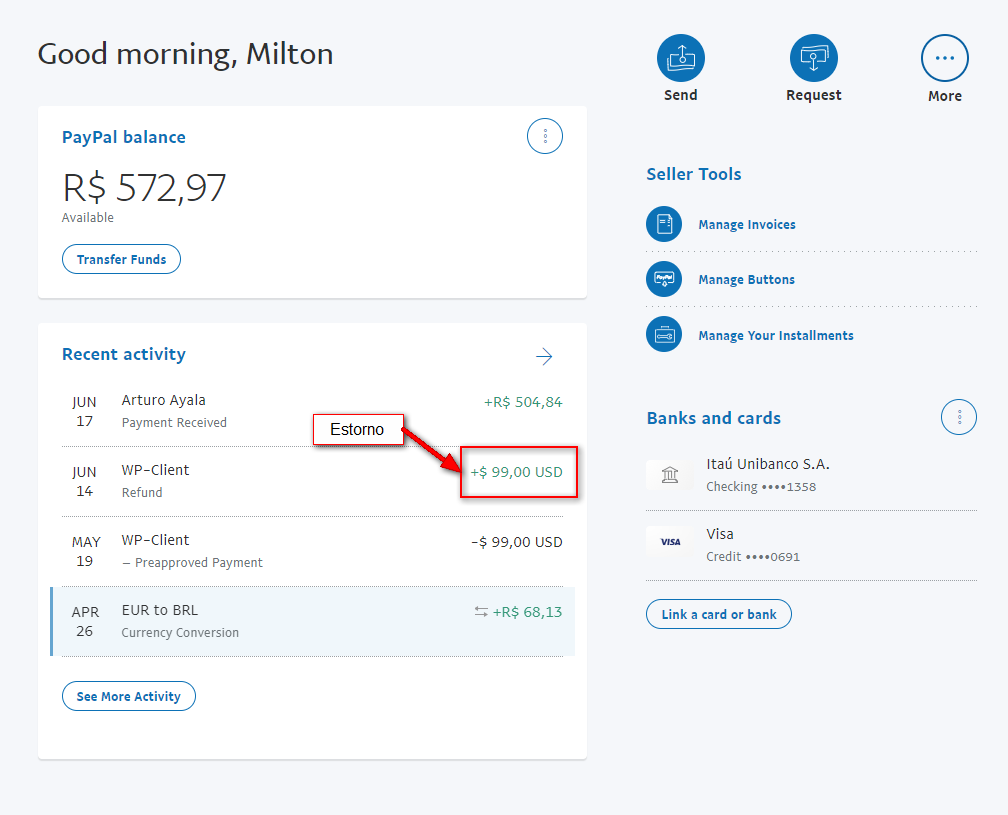
Task: Click Link a card or bank
Action: tap(718, 614)
